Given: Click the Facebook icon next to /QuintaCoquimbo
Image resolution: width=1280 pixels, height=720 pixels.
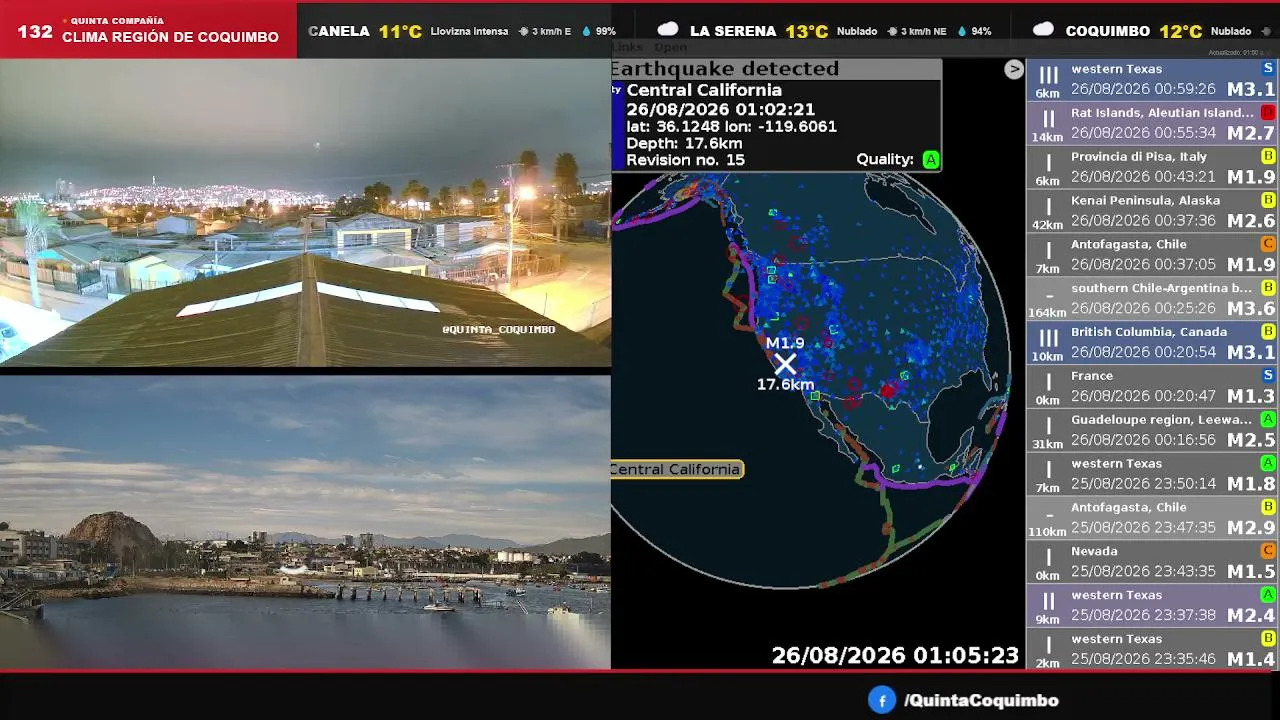Looking at the screenshot, I should click(881, 700).
